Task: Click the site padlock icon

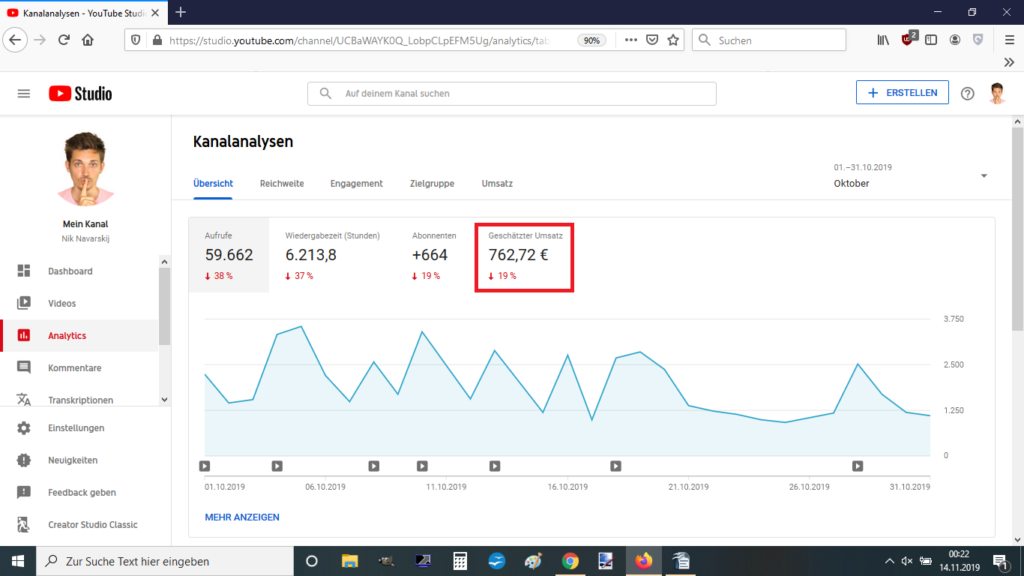Action: coord(157,40)
